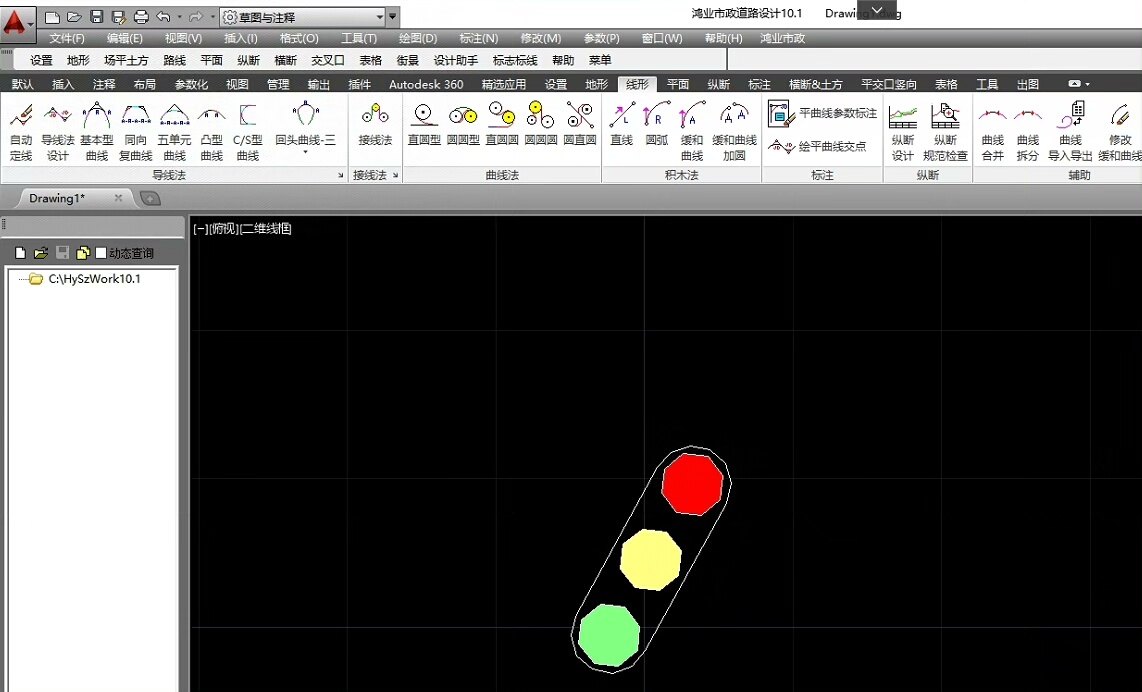Expand the quick access toolbar customize arrow

click(393, 17)
